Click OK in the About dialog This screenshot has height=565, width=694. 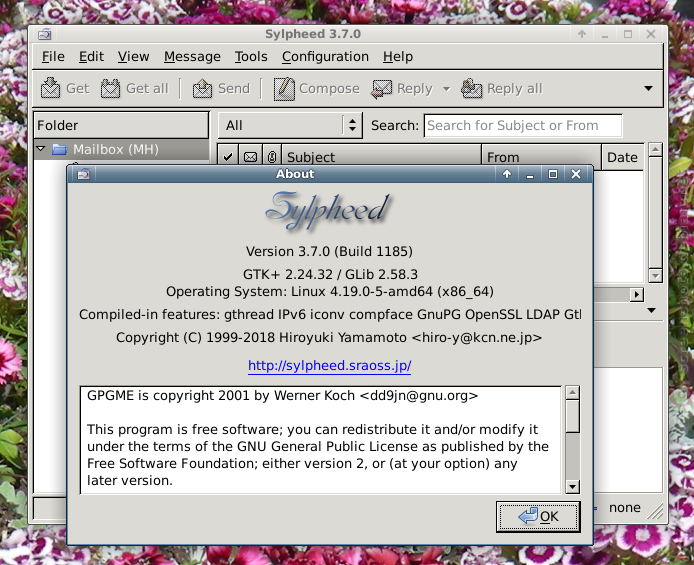coord(538,516)
